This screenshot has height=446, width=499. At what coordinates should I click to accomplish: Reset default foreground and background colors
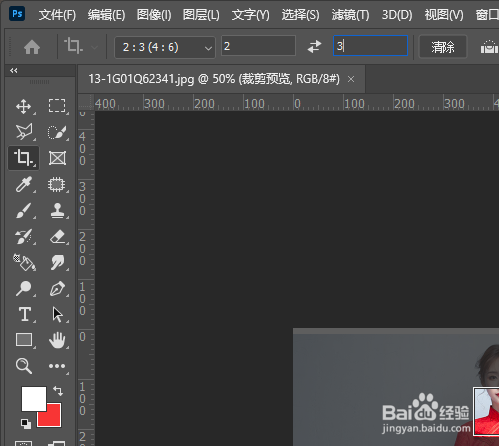coord(26,424)
